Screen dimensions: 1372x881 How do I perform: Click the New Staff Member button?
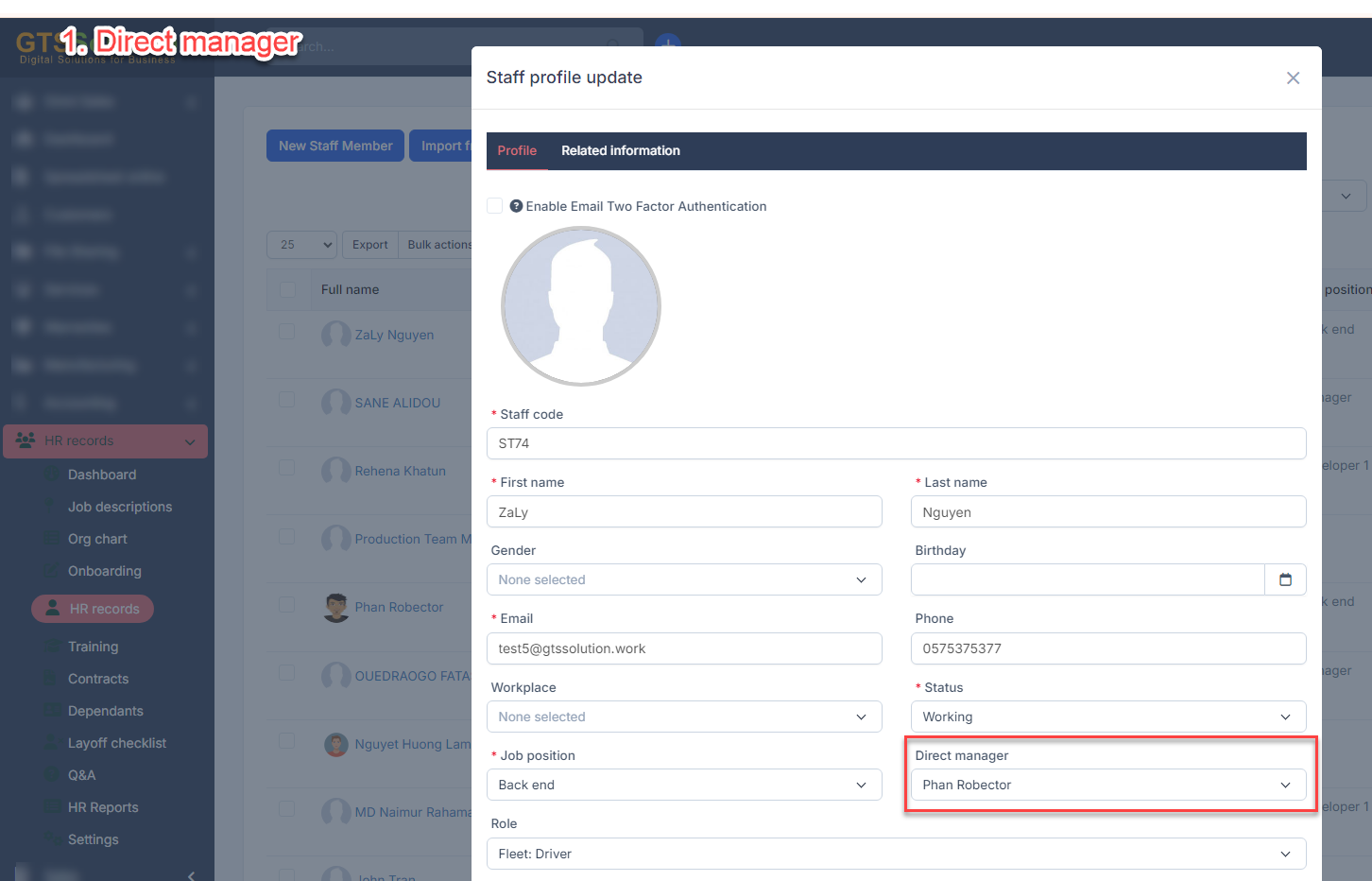tap(334, 146)
